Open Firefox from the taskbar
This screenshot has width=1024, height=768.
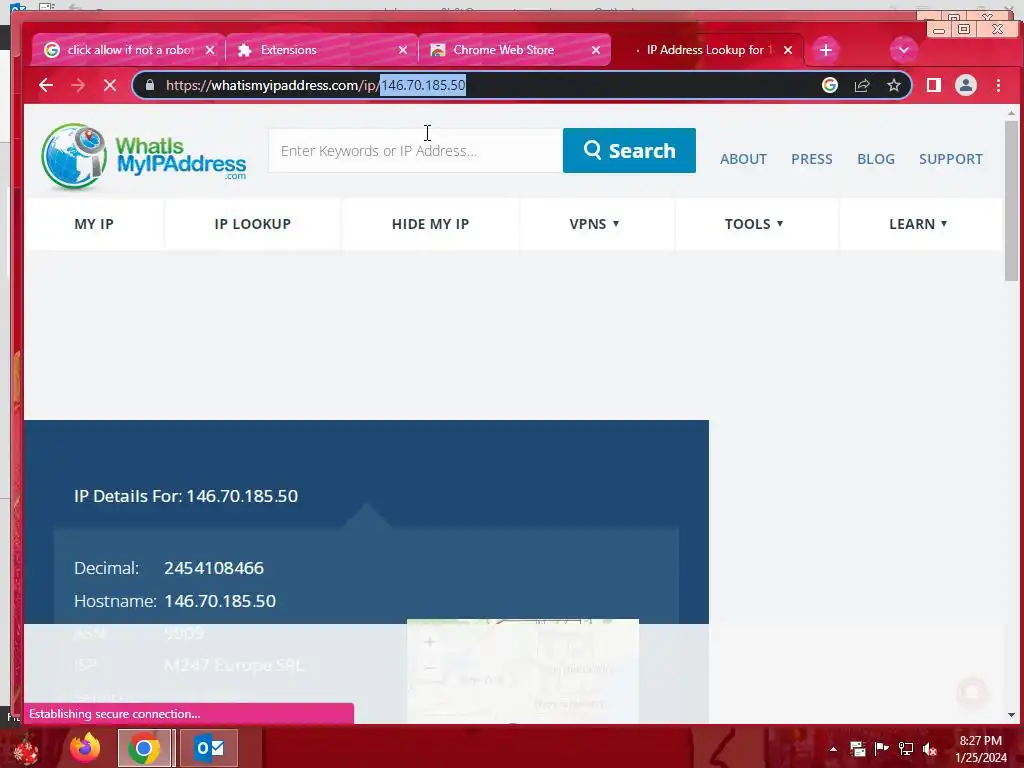[85, 748]
